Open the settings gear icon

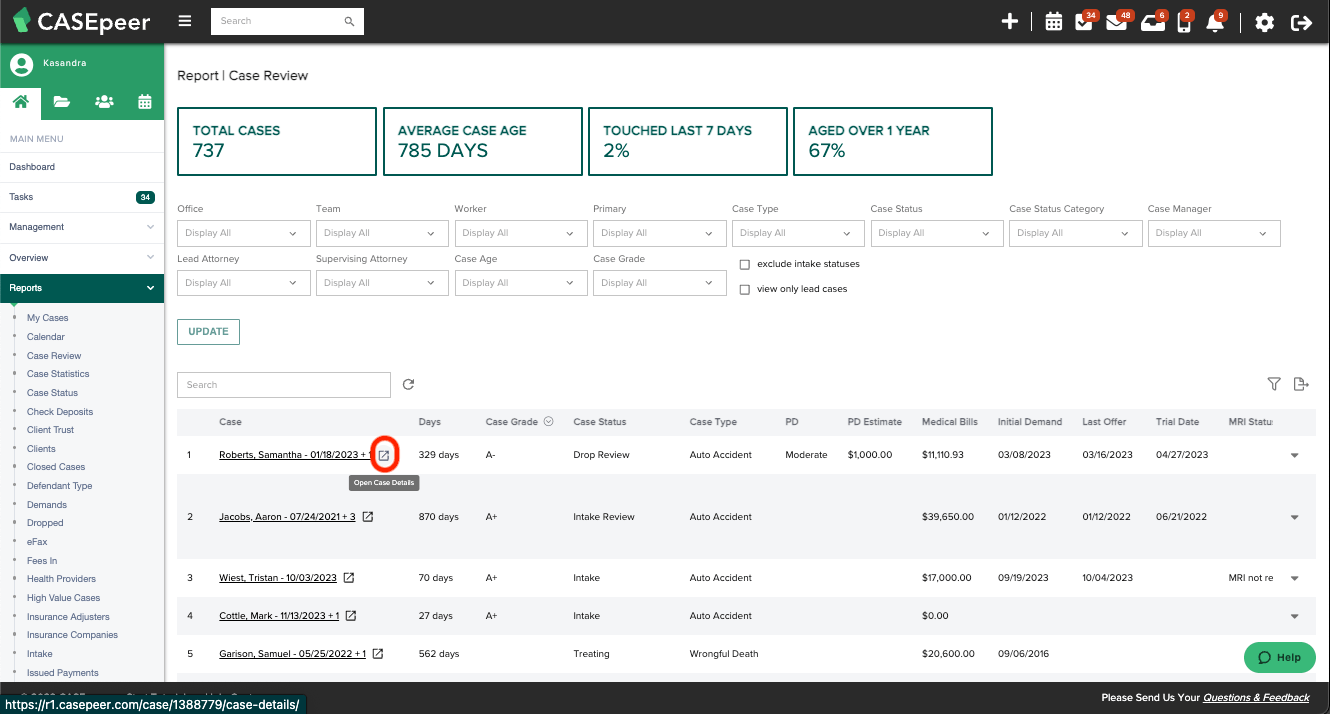(x=1264, y=22)
